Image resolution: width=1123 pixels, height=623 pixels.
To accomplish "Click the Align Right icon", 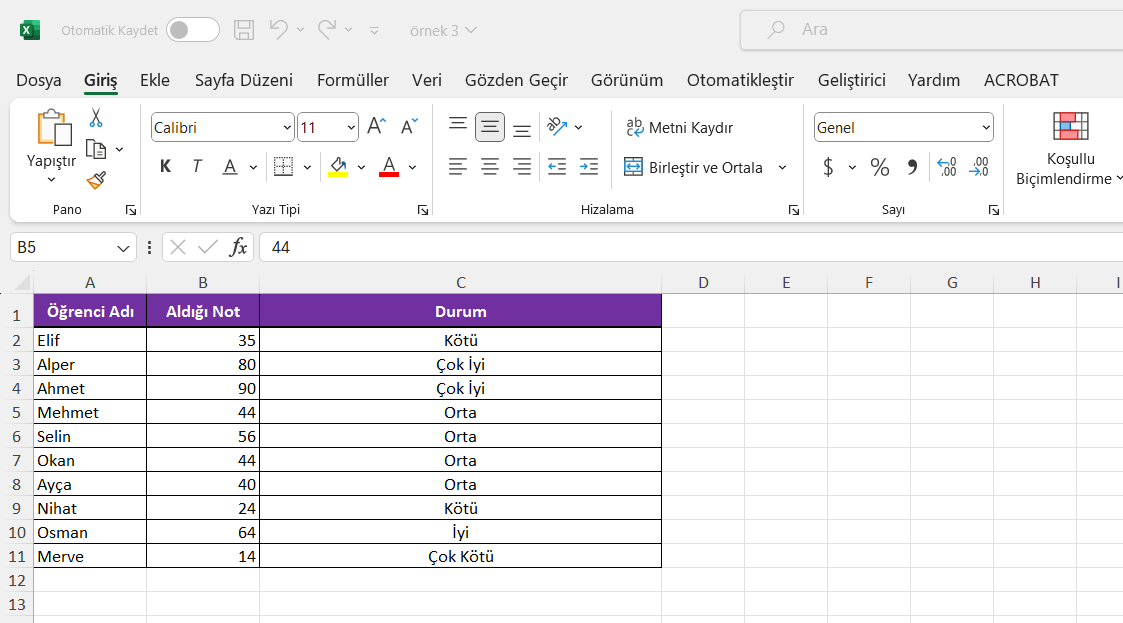I will pos(522,167).
